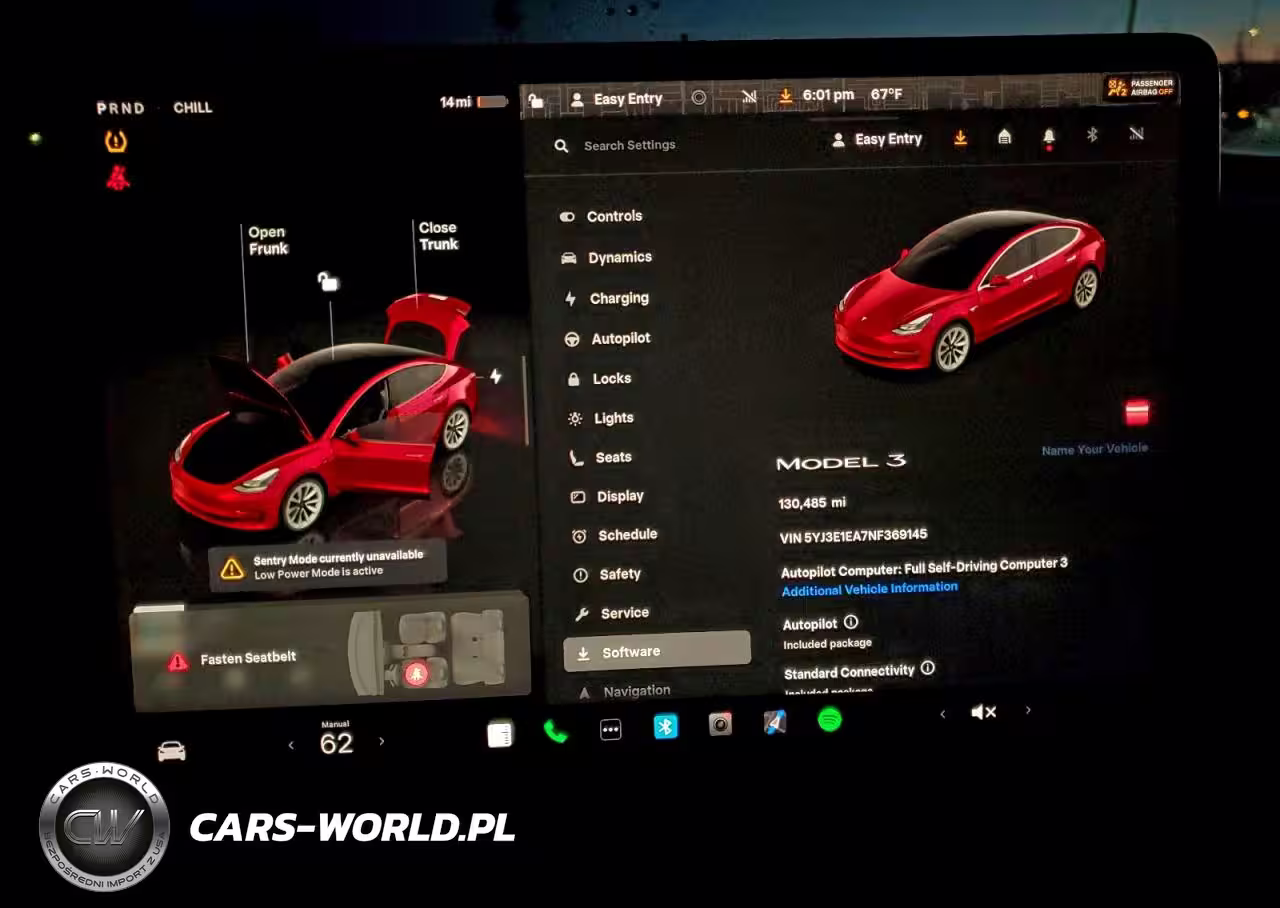The image size is (1280, 908).
Task: Tap the charge port lightning bolt icon
Action: (495, 376)
